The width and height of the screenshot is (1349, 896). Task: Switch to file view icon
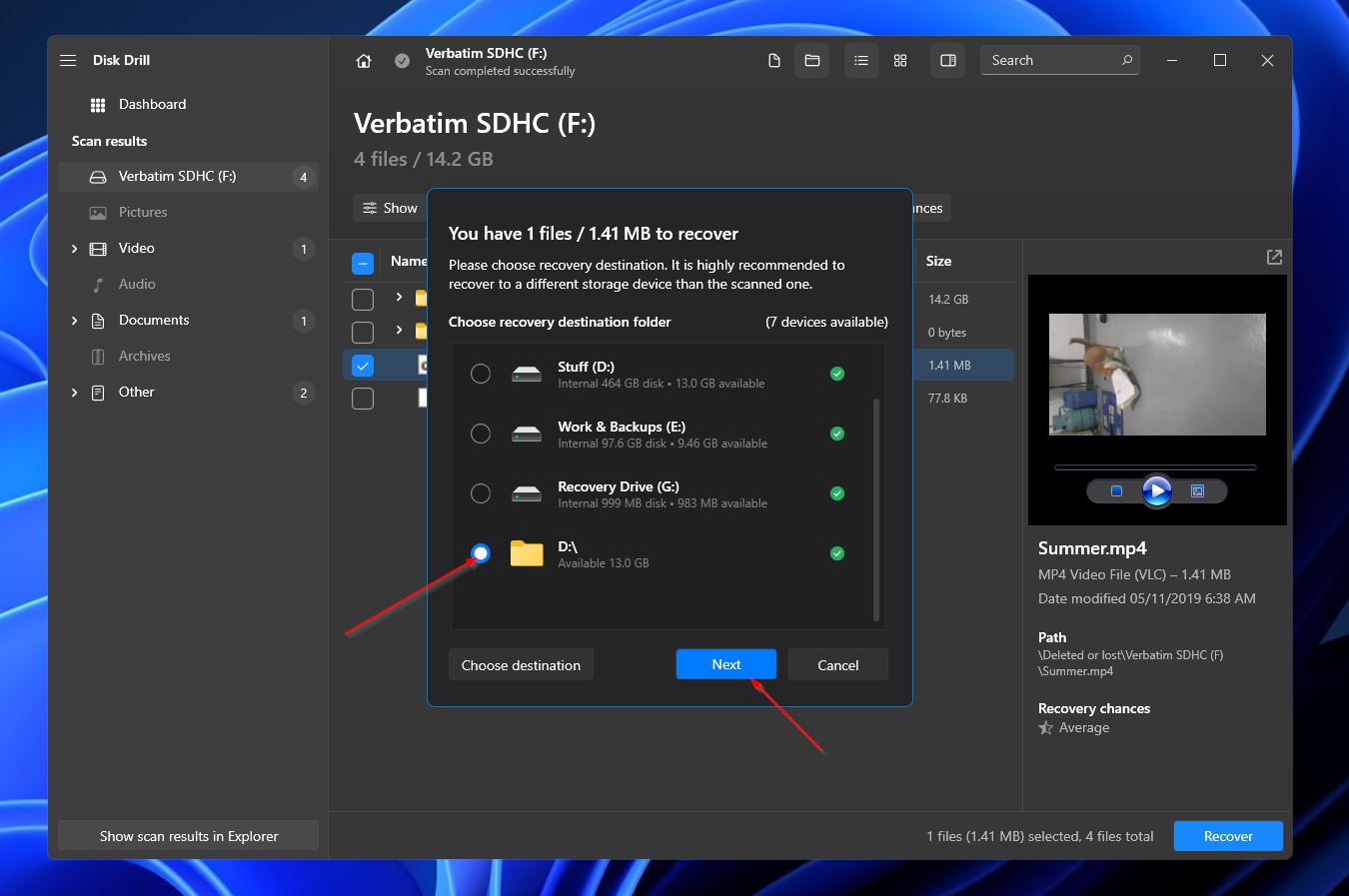[x=774, y=61]
